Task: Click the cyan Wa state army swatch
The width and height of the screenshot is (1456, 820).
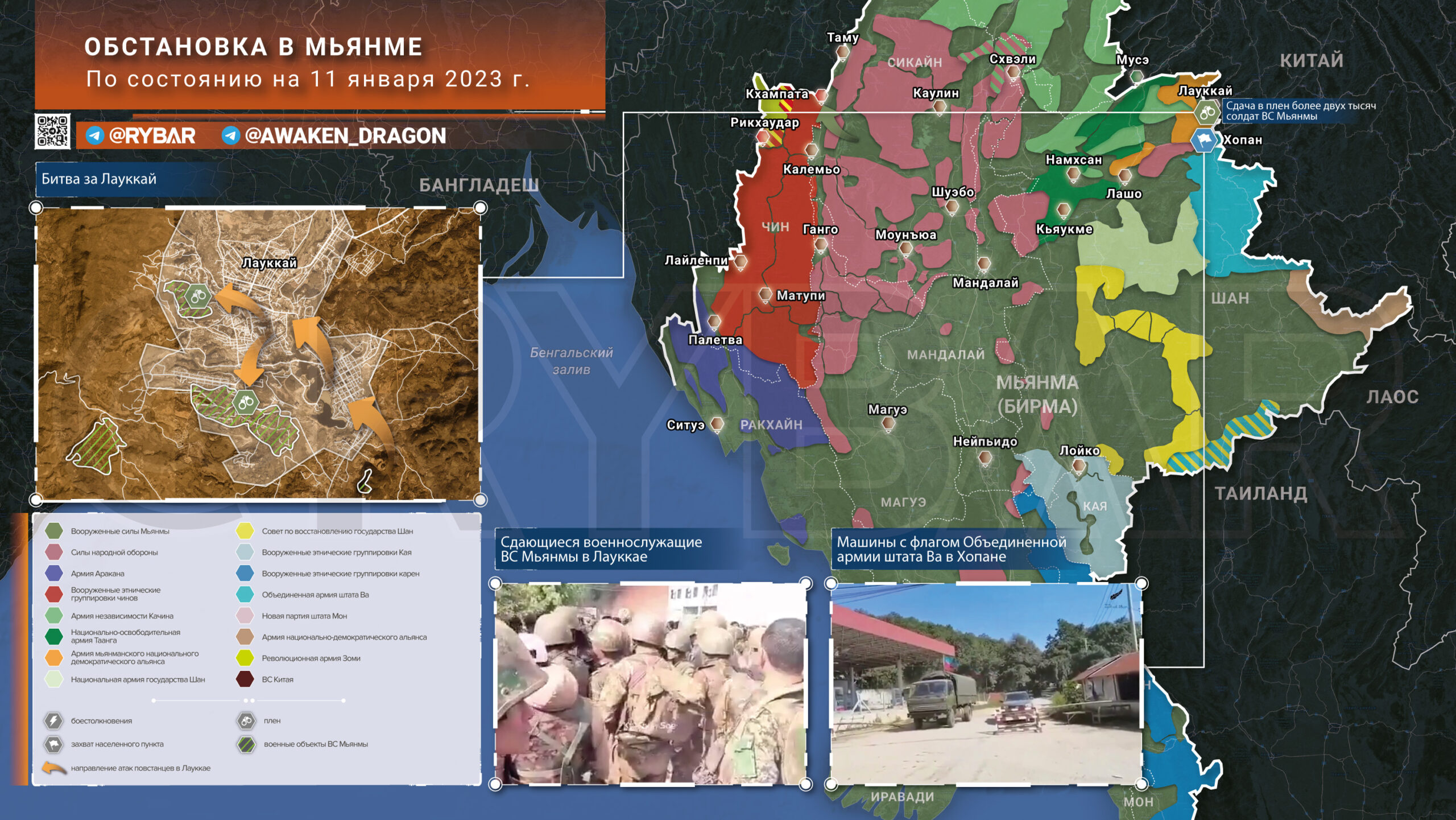Action: [245, 595]
